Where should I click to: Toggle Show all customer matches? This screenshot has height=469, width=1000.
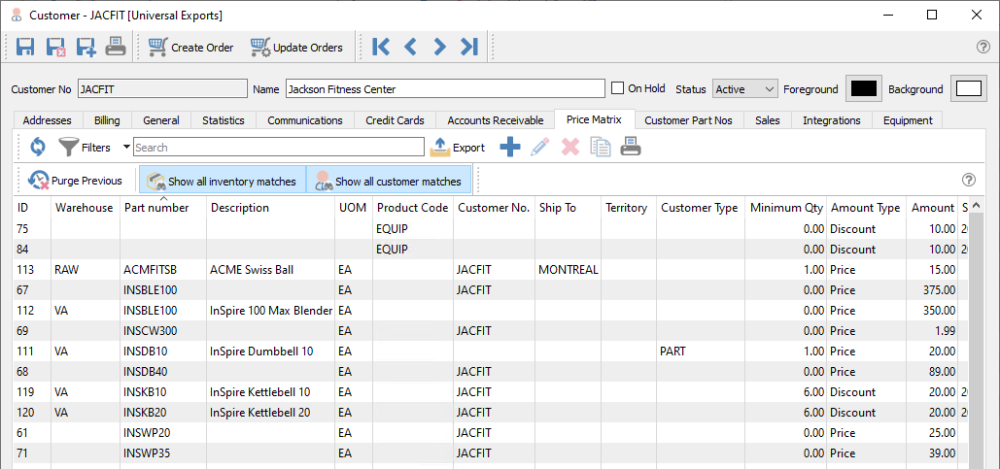coord(390,181)
